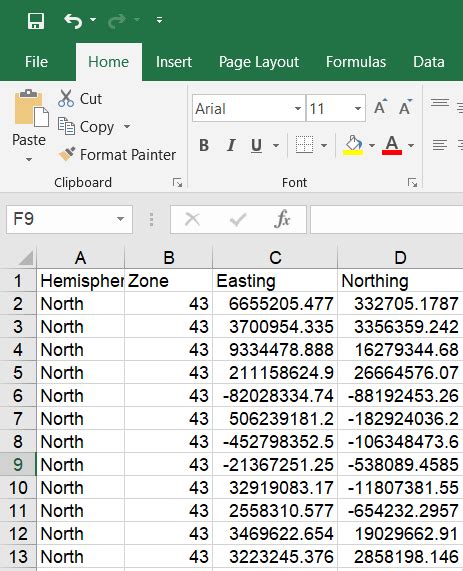Image resolution: width=463 pixels, height=571 pixels.
Task: Apply red Font Color
Action: pos(392,145)
